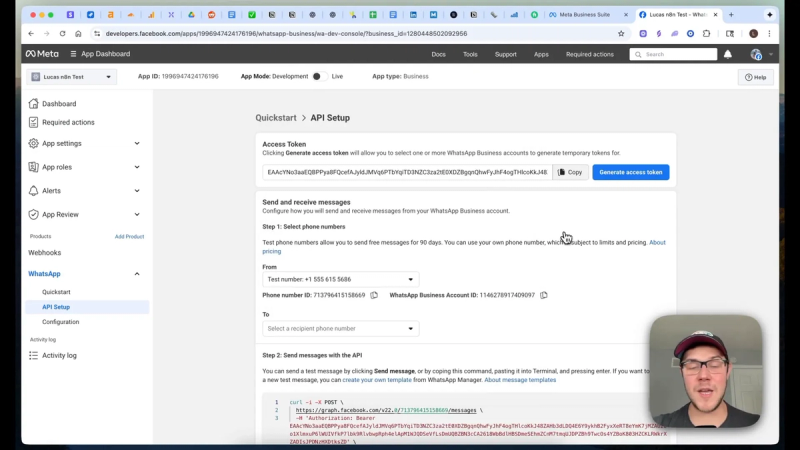This screenshot has width=800, height=450.
Task: Switch to Meta Business Suite tab
Action: point(584,15)
